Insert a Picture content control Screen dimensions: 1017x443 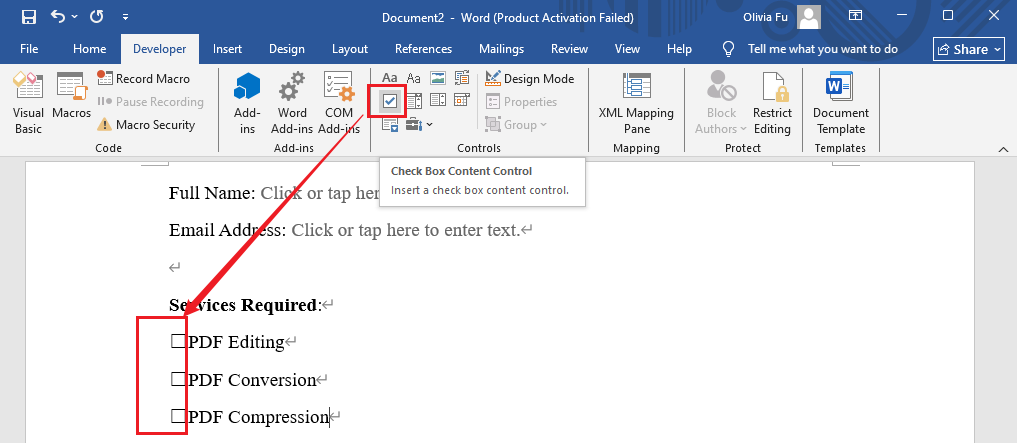[438, 78]
